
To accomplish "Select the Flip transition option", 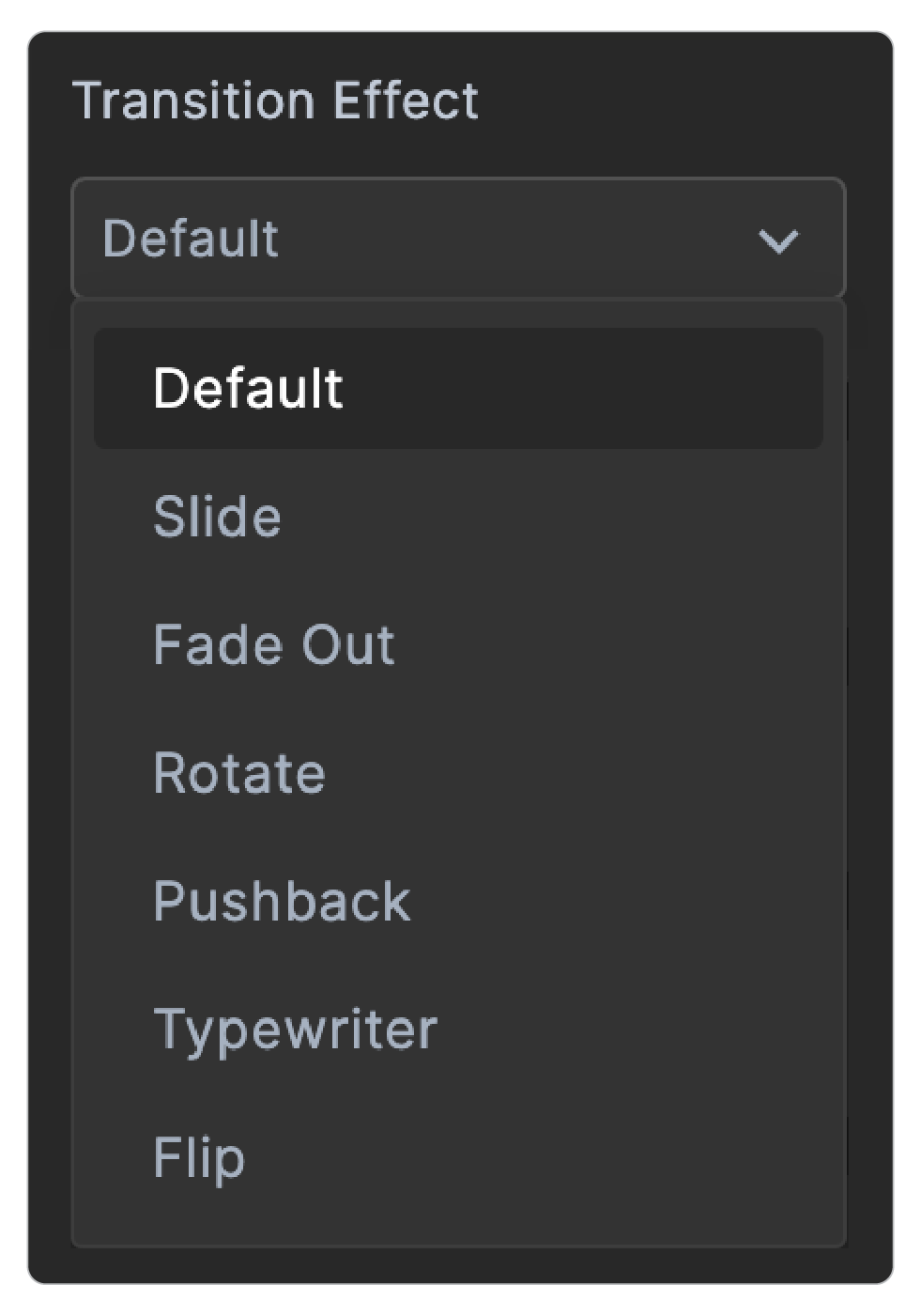I will [199, 1157].
